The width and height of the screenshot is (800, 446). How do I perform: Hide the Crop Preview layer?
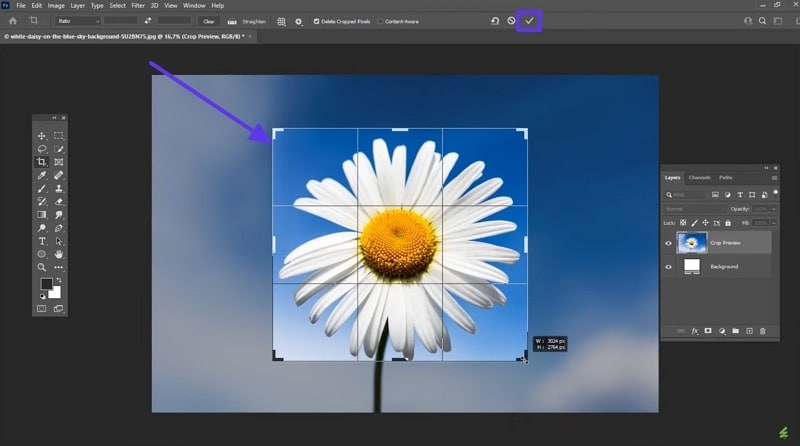(x=668, y=243)
